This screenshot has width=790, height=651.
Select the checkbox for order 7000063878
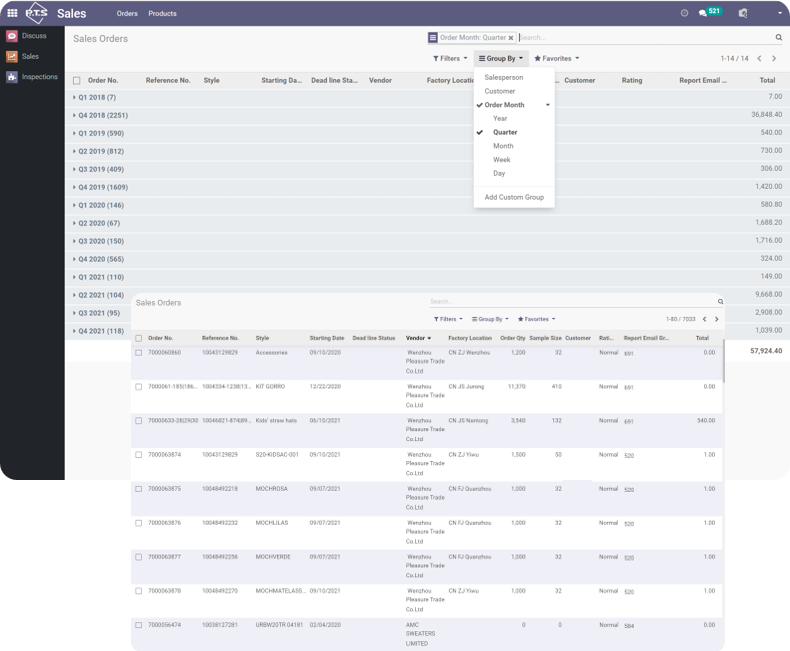point(139,591)
